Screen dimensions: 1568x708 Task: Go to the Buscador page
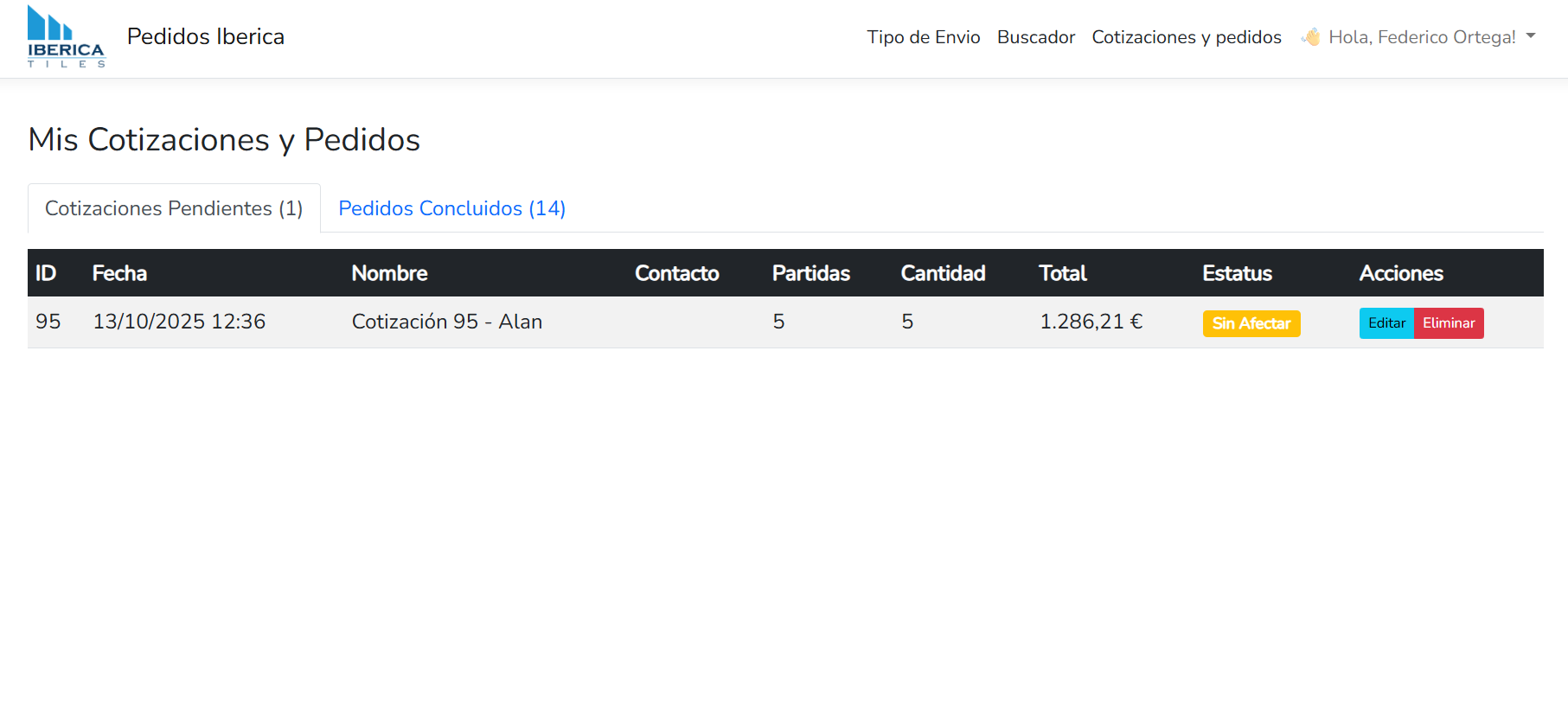tap(1035, 37)
